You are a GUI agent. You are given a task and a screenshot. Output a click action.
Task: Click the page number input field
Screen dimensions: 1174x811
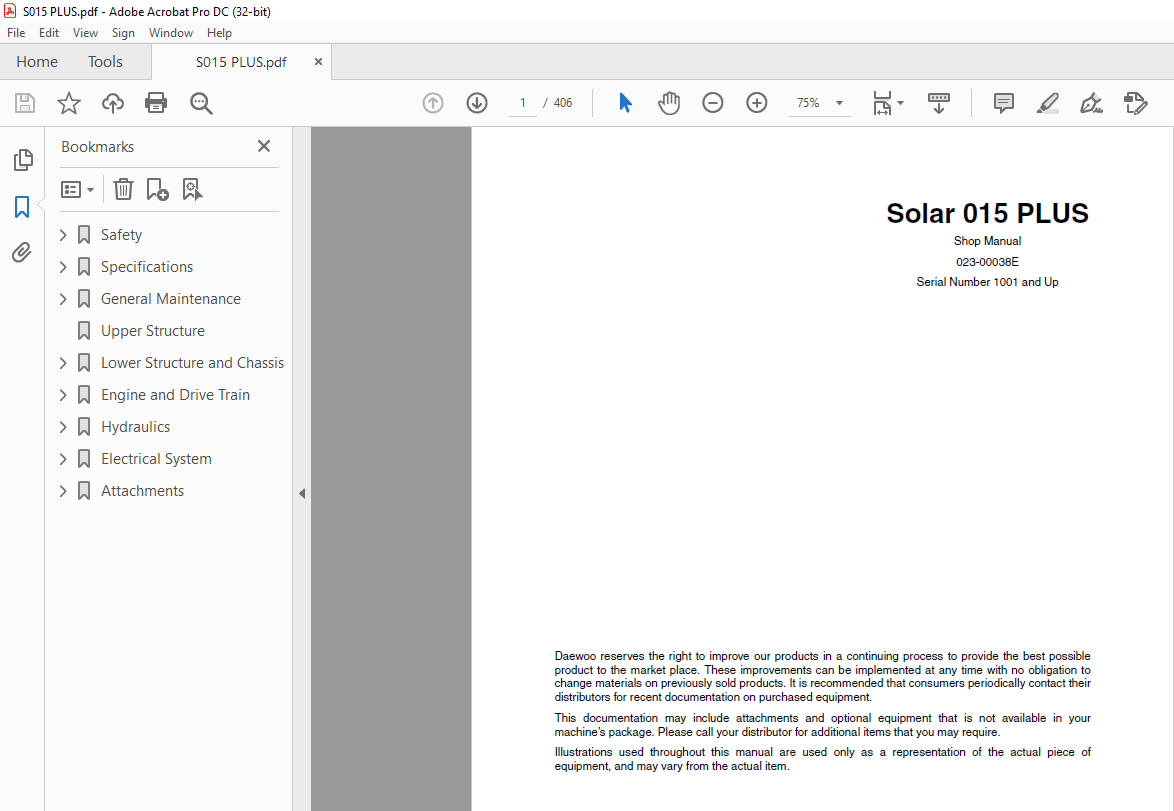(x=523, y=103)
